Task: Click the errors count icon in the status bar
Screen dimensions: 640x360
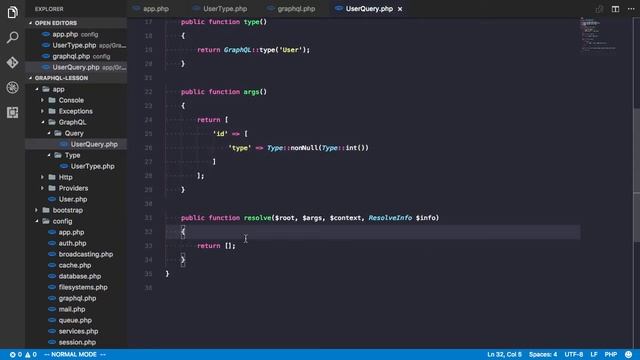Action: pos(16,354)
